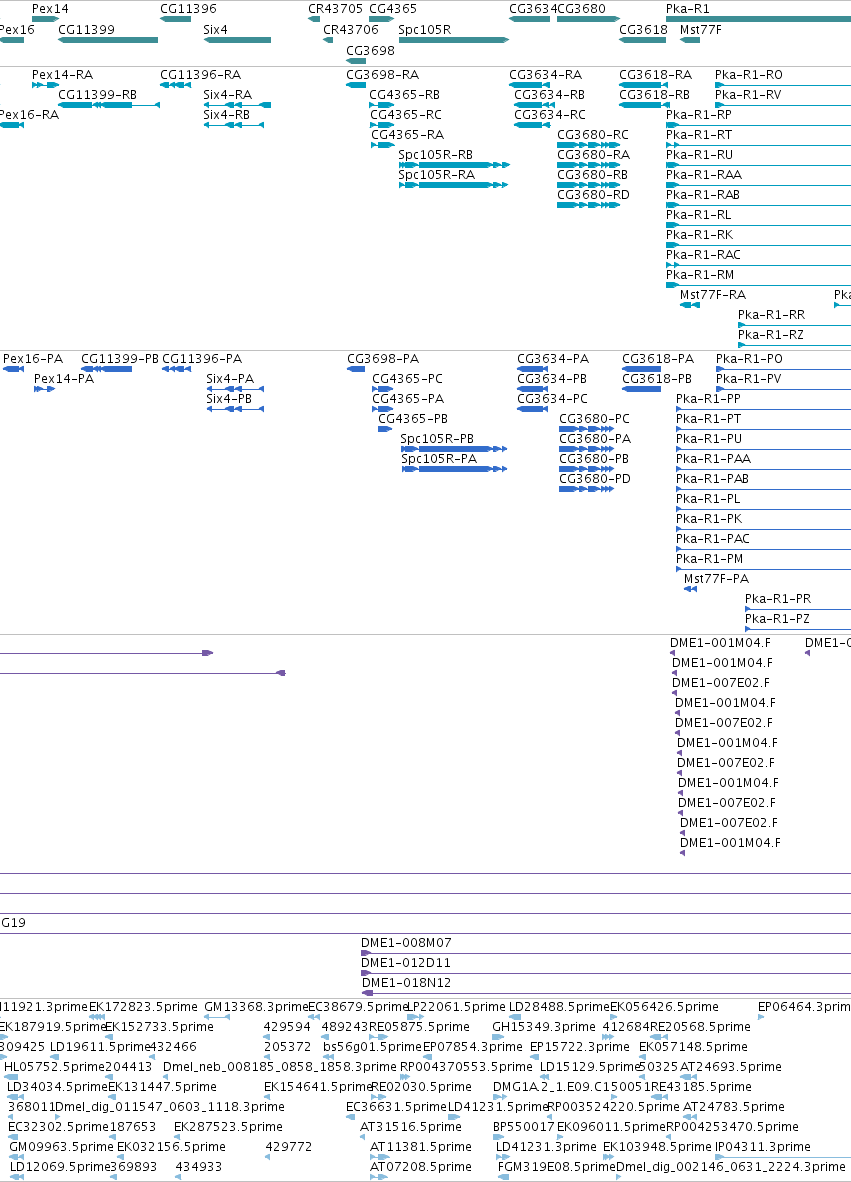The height and width of the screenshot is (1182, 851).
Task: Click BAC label "DME1-012D11"
Action: click(x=406, y=963)
